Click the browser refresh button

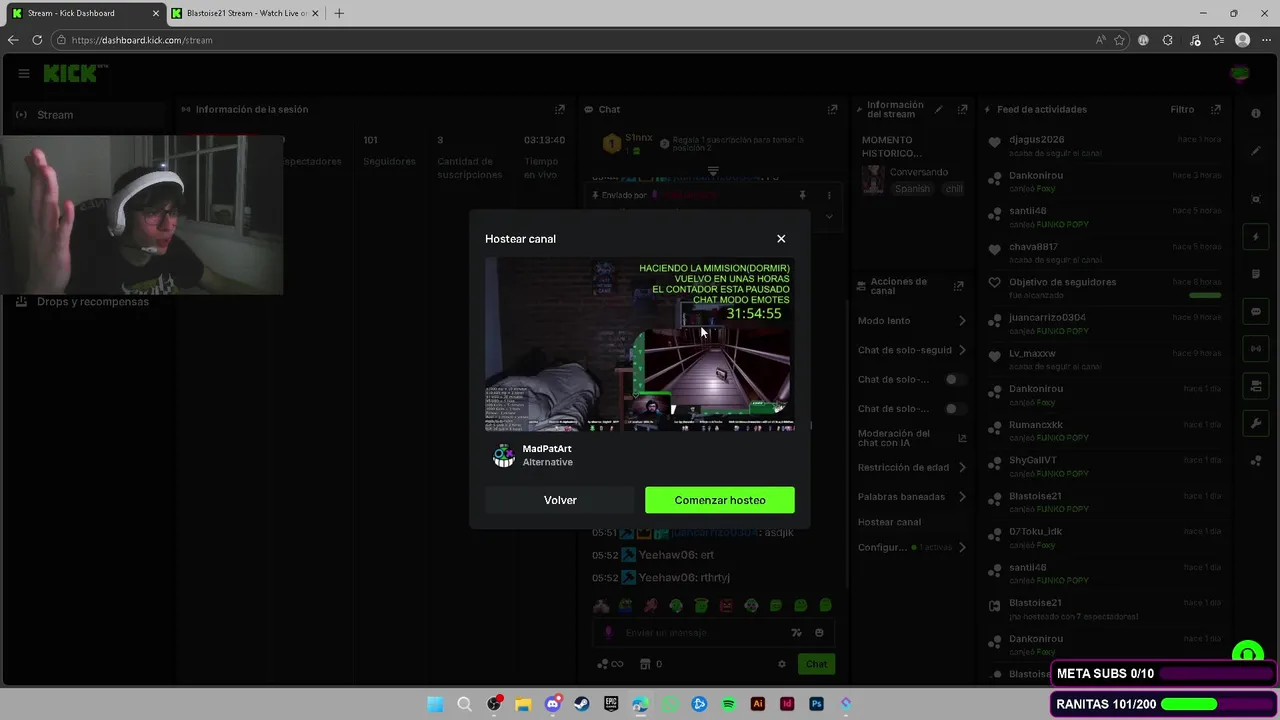(x=37, y=40)
